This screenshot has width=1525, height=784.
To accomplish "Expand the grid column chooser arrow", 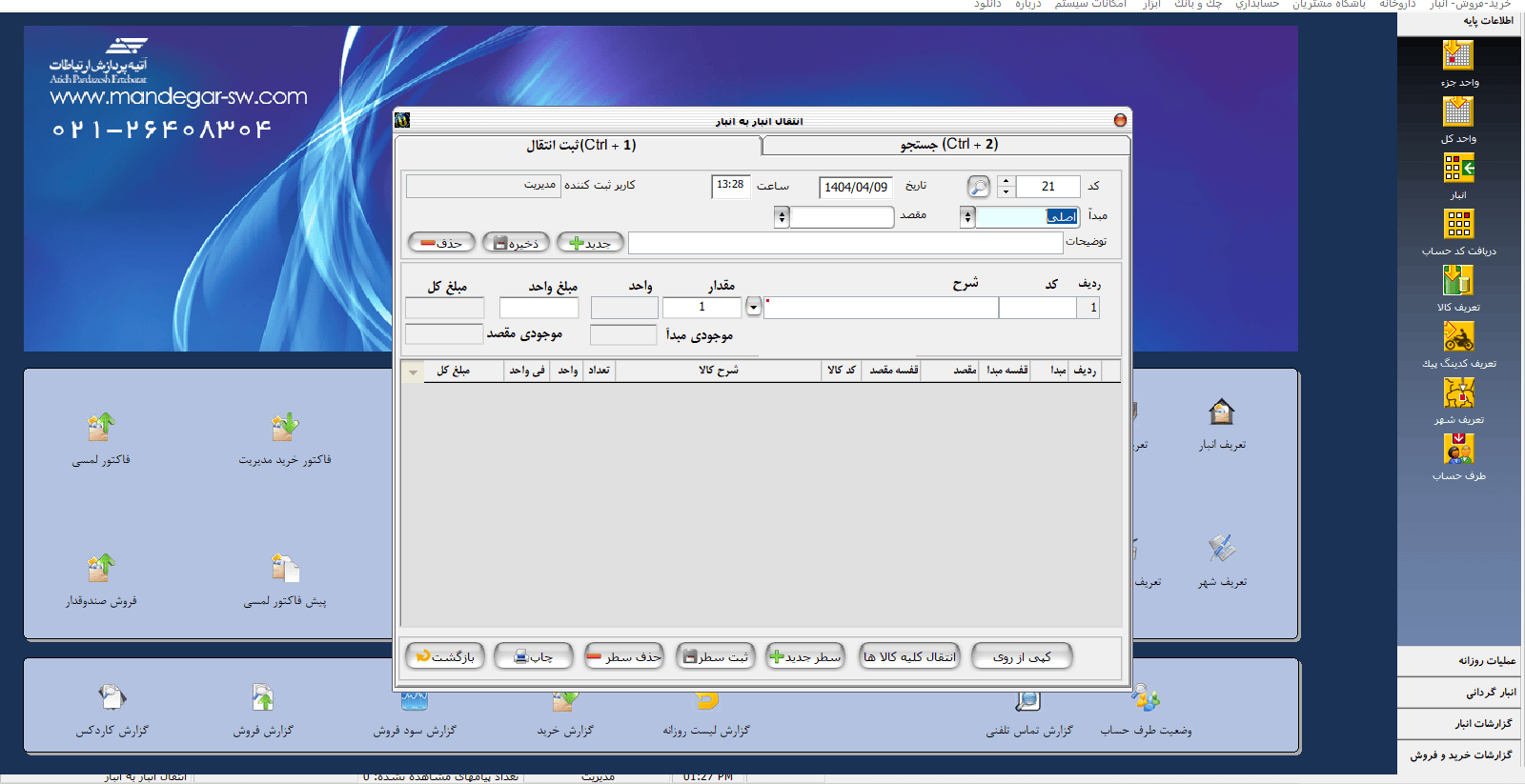I will (413, 372).
